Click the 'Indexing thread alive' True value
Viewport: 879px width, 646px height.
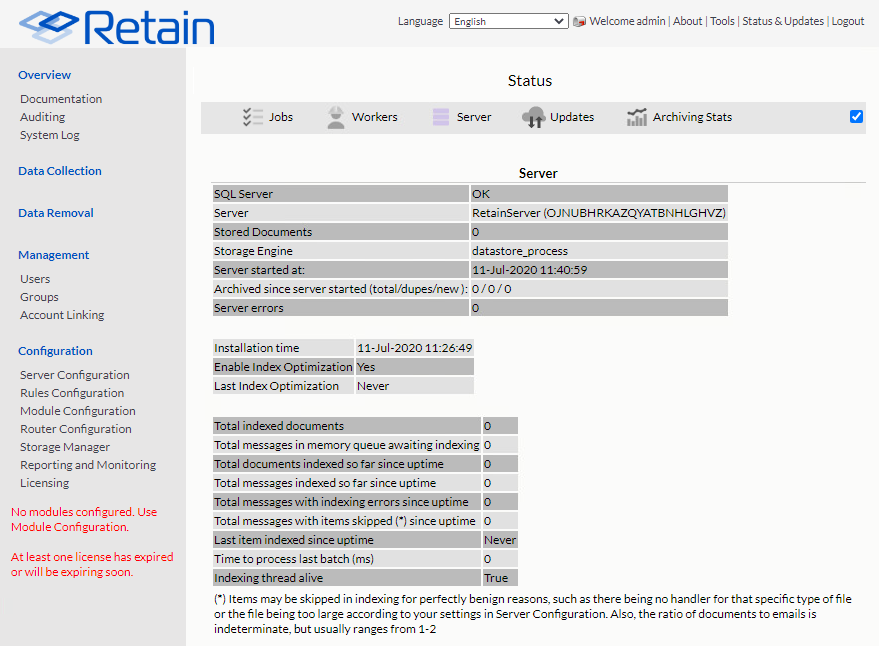[496, 578]
